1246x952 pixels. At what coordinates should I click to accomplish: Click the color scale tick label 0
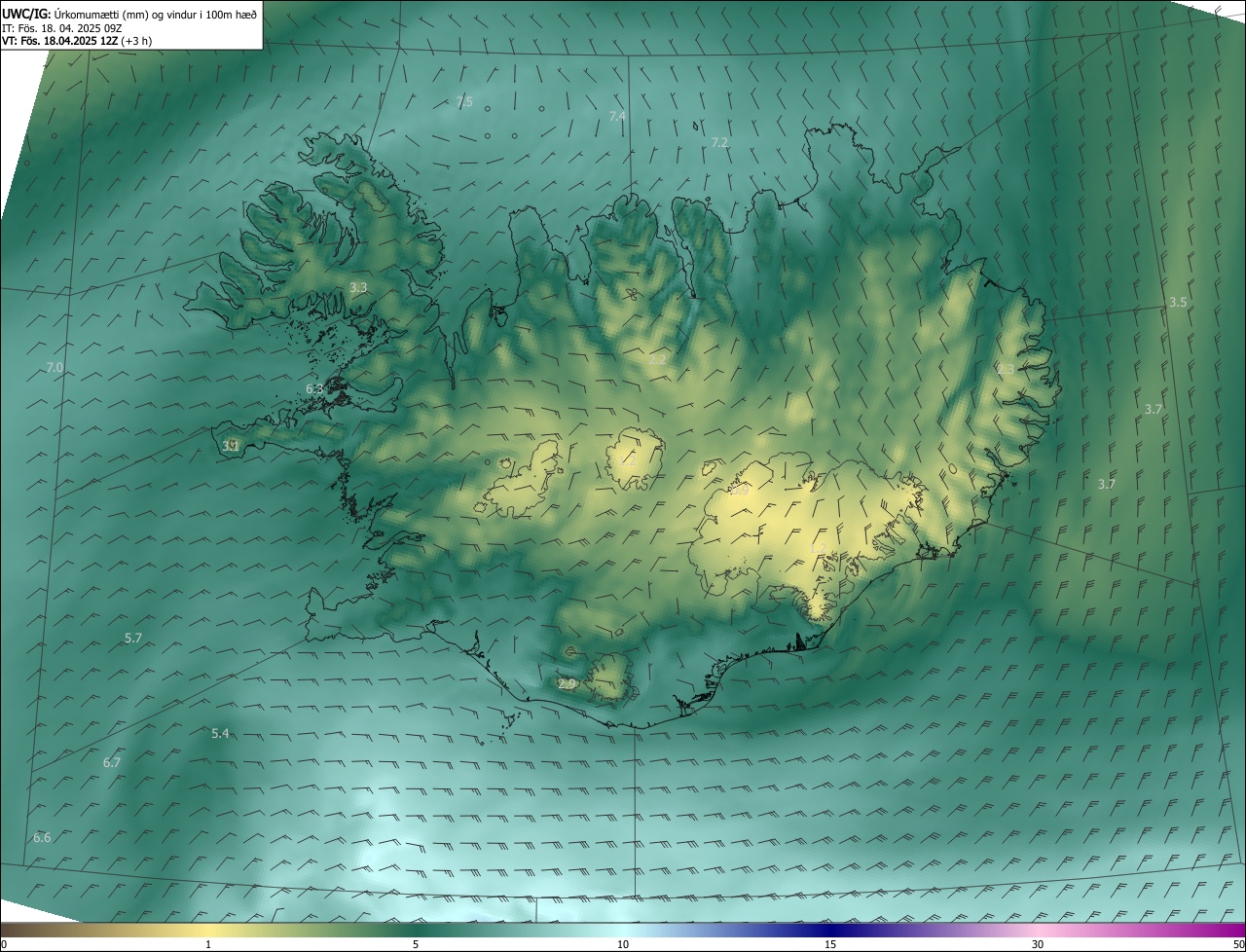4,944
